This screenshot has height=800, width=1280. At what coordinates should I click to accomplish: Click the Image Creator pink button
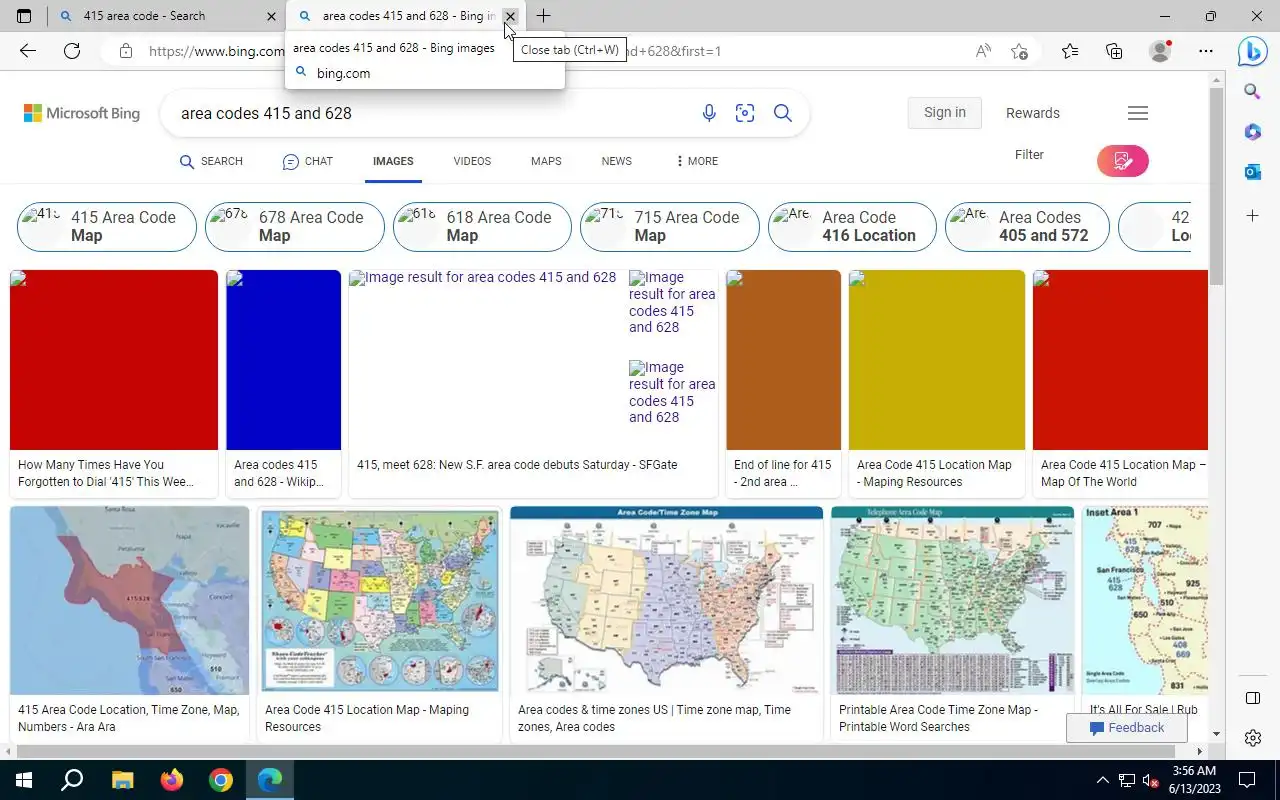[1122, 161]
